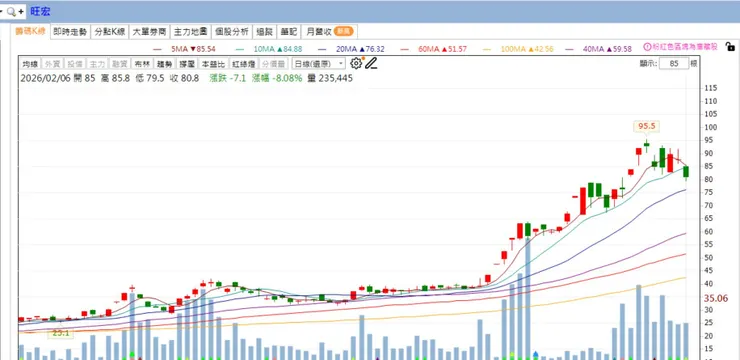
Task: Select the pencil drawing tool
Action: click(371, 63)
